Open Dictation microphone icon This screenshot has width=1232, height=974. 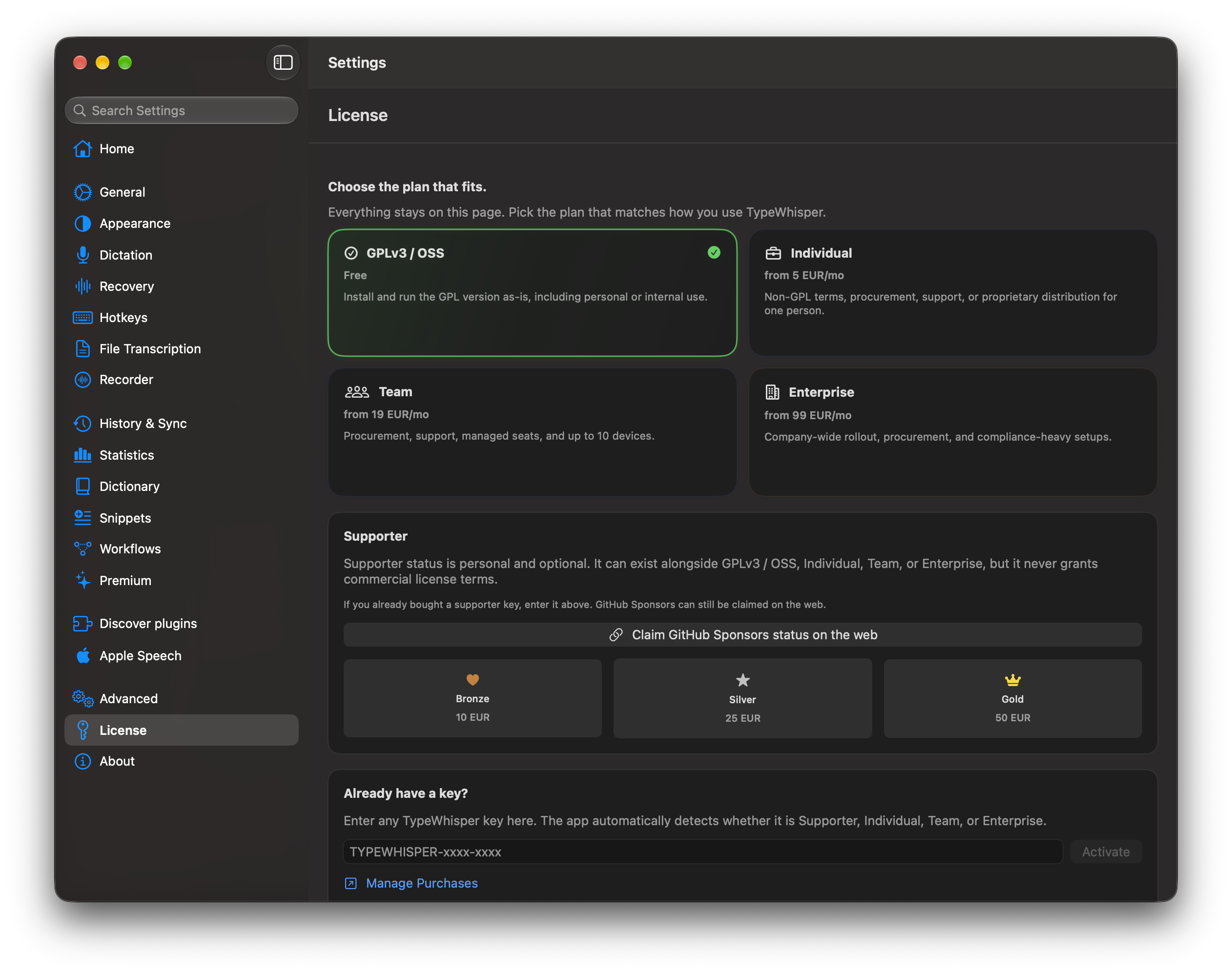82,255
